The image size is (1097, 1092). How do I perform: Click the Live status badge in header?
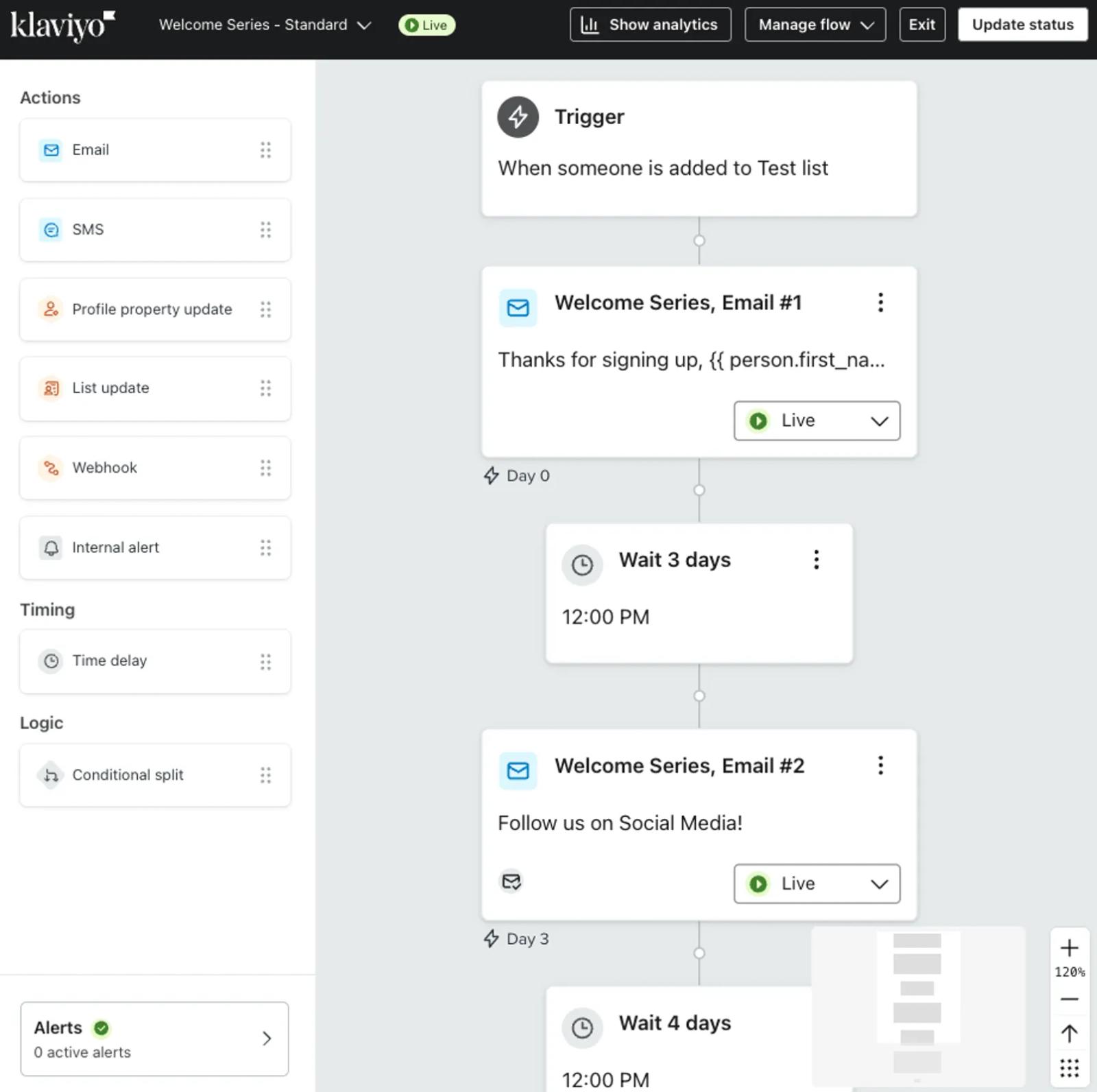point(426,25)
